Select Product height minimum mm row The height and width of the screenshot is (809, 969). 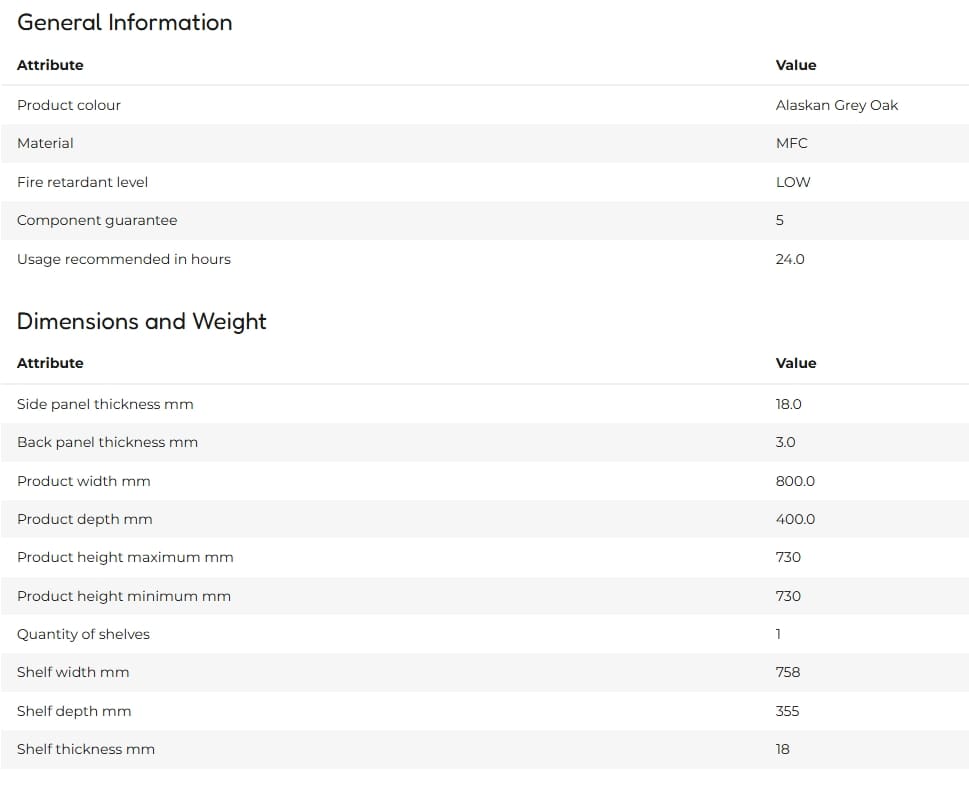click(484, 596)
